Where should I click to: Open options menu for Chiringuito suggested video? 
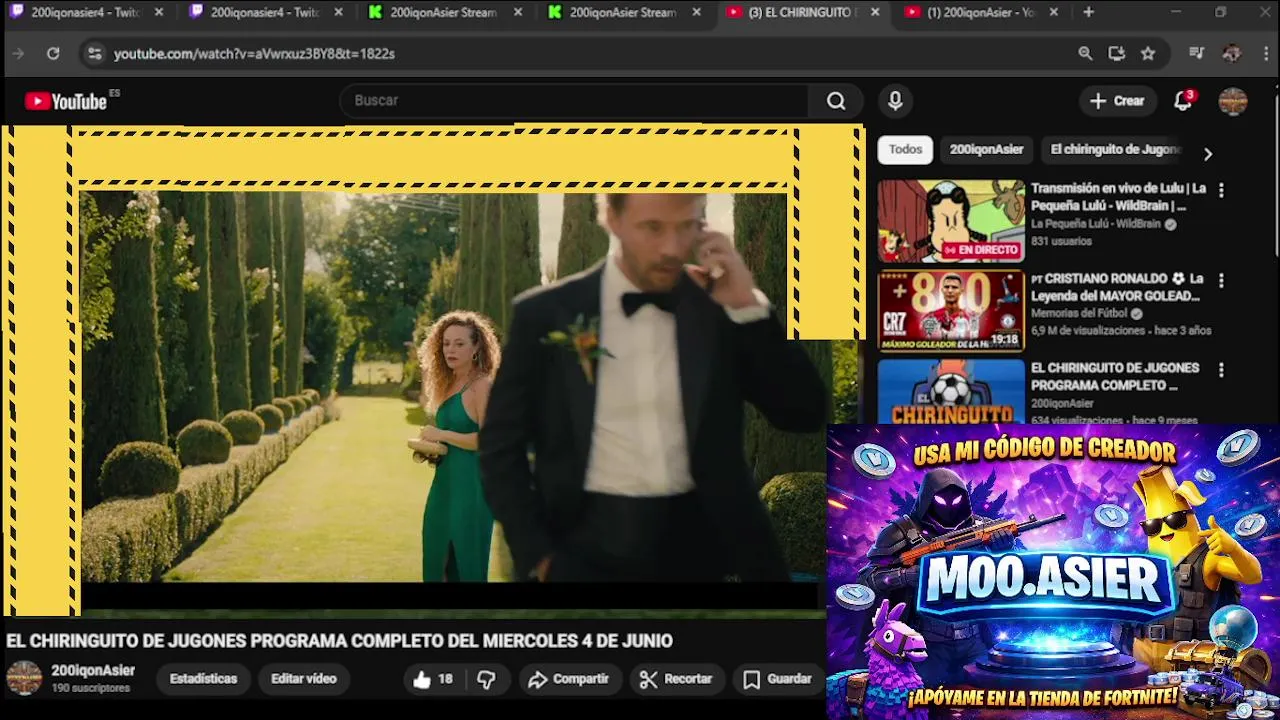tap(1220, 370)
